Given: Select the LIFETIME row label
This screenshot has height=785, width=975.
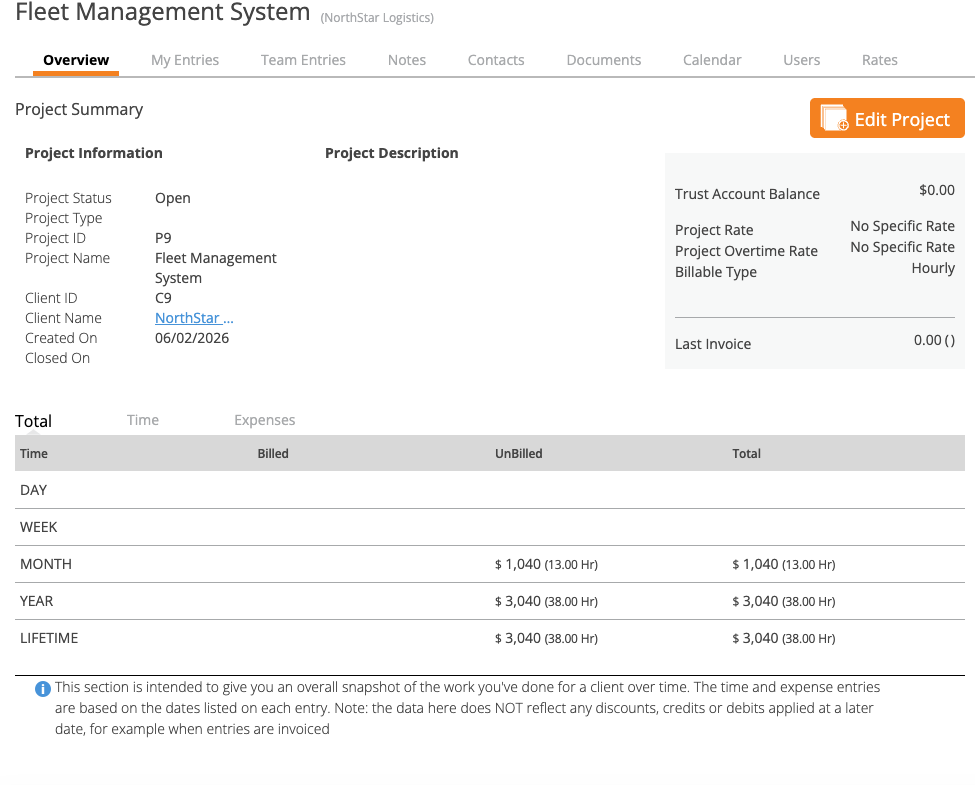Looking at the screenshot, I should [x=49, y=638].
